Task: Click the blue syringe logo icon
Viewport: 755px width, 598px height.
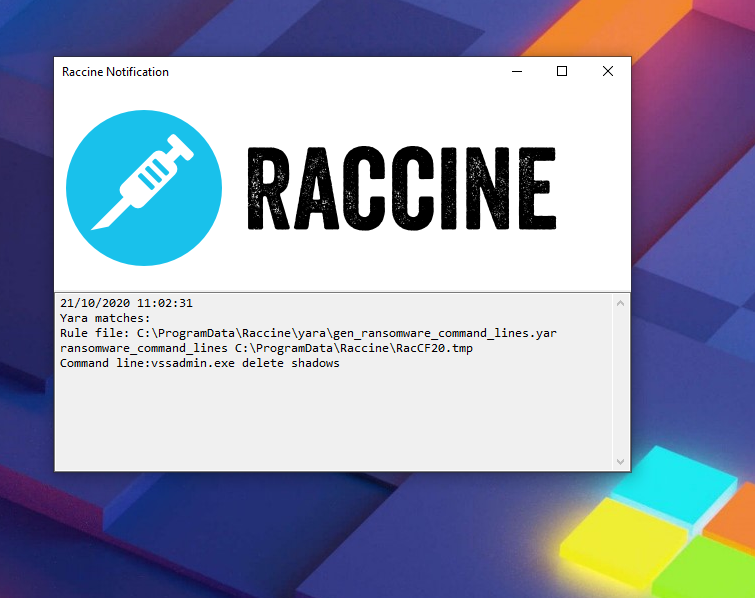Action: click(x=144, y=187)
